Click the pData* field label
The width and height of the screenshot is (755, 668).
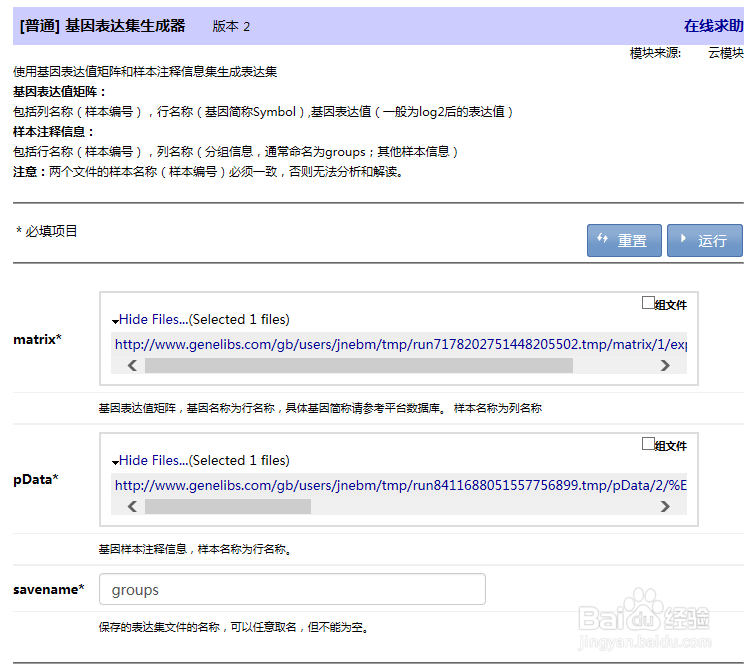[x=36, y=480]
